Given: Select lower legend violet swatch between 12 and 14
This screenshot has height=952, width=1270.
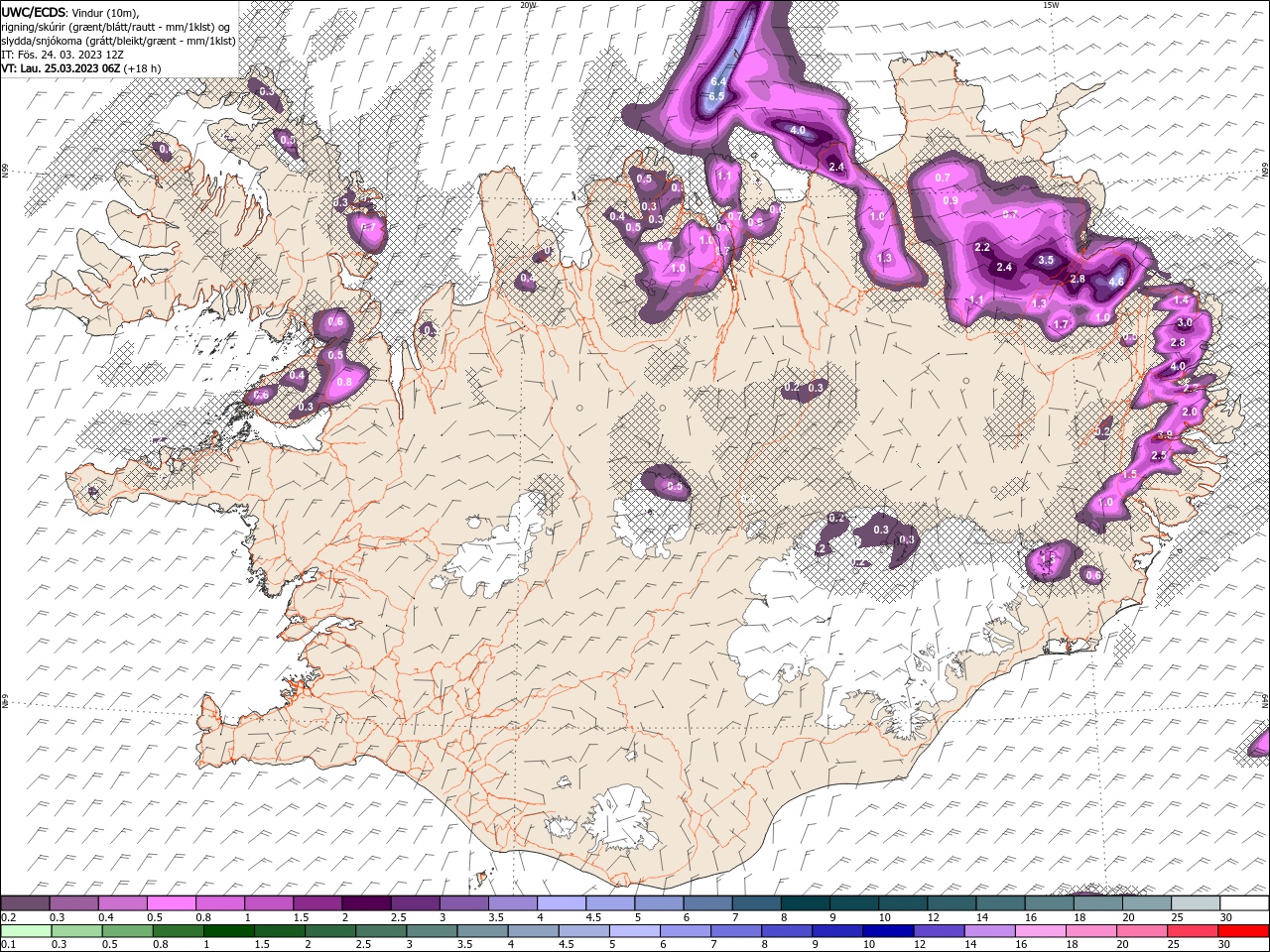Looking at the screenshot, I should [939, 930].
